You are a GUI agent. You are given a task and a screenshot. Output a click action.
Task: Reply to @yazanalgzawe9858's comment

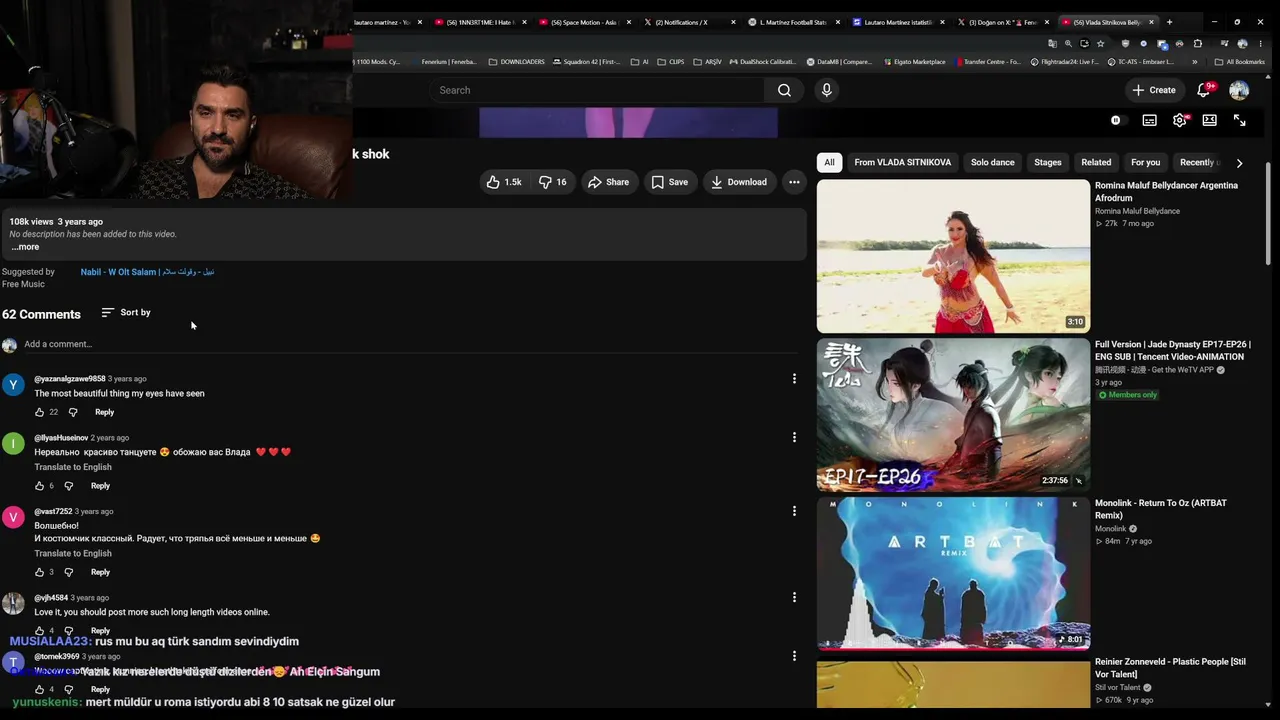[104, 412]
